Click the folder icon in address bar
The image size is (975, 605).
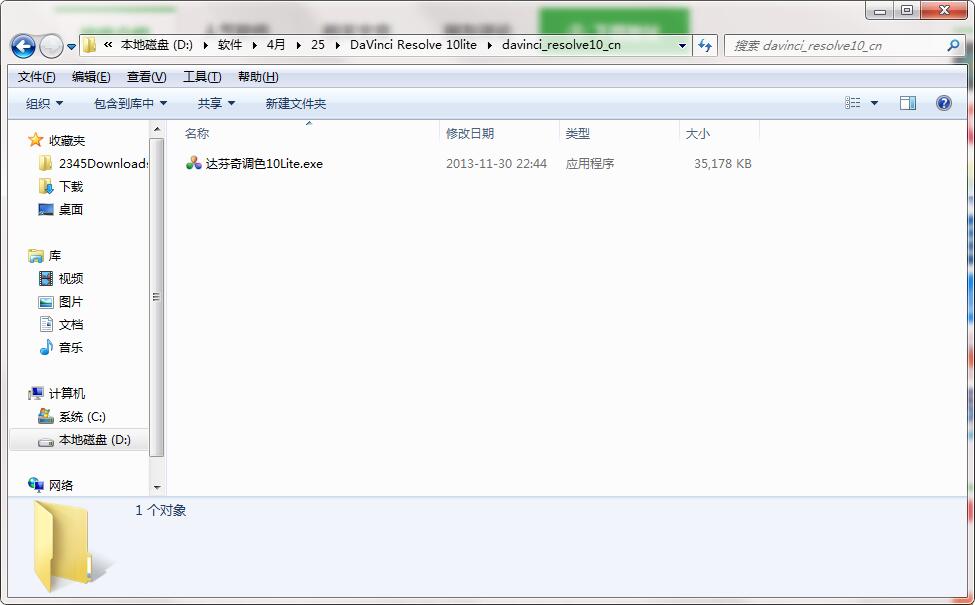coord(90,45)
